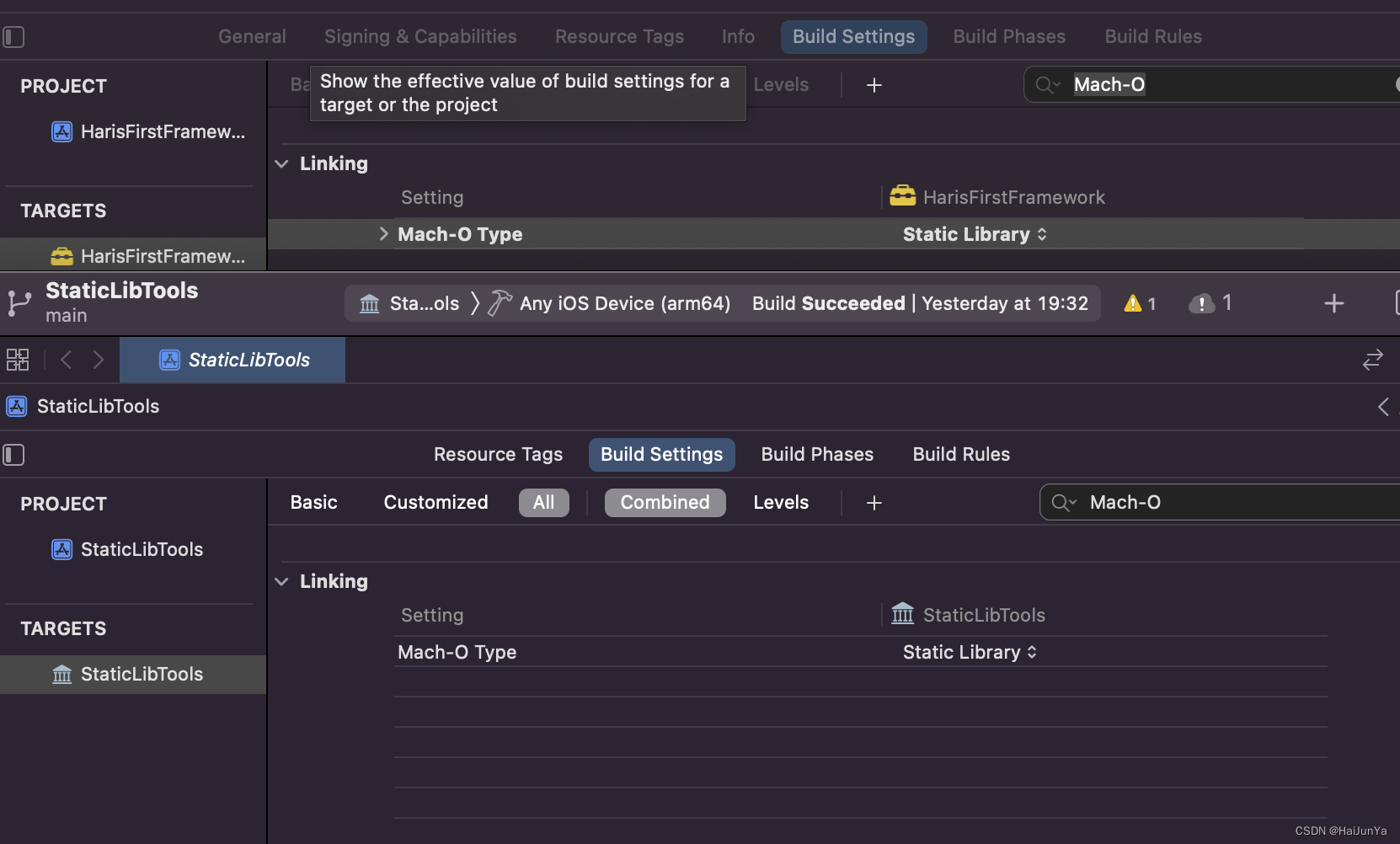1400x844 pixels.
Task: Select HarisFirstFramew... target in sidebar
Action: pos(133,256)
